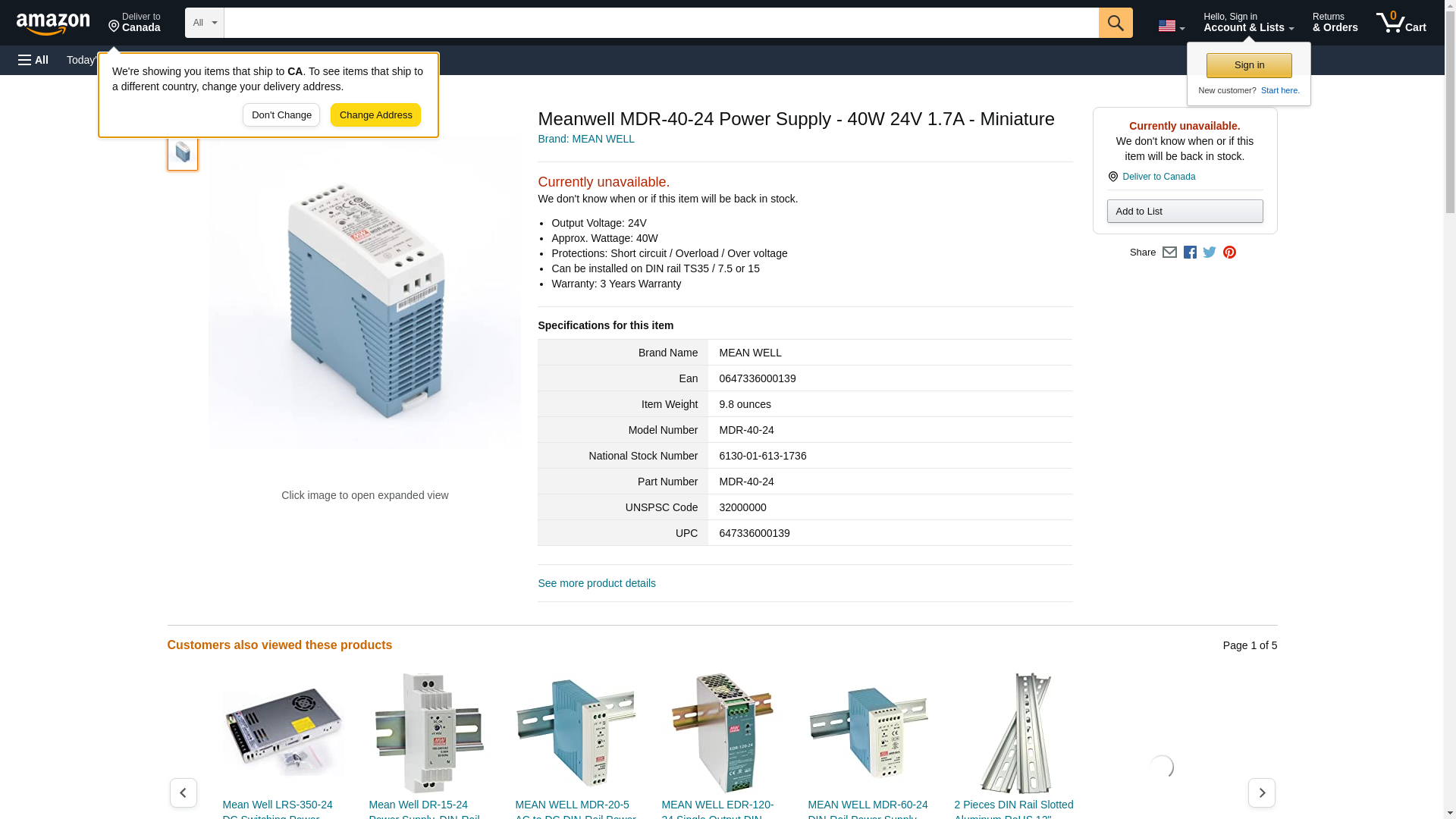Go to next carousel page arrow

1261,792
